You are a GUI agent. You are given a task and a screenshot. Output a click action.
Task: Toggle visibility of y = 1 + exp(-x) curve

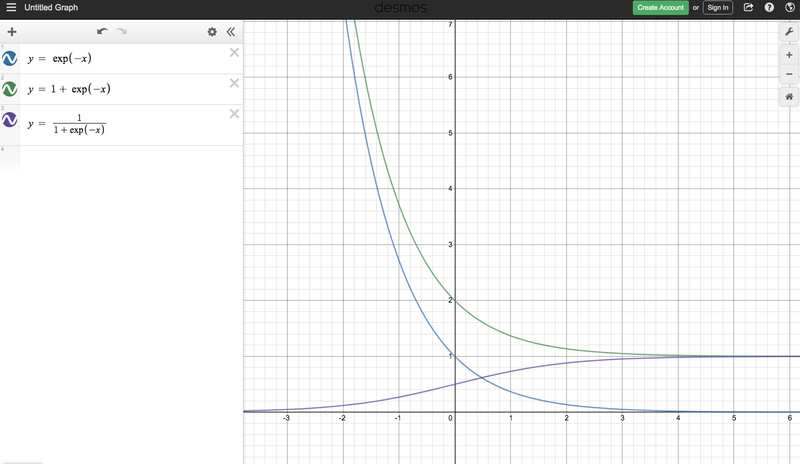tap(10, 89)
